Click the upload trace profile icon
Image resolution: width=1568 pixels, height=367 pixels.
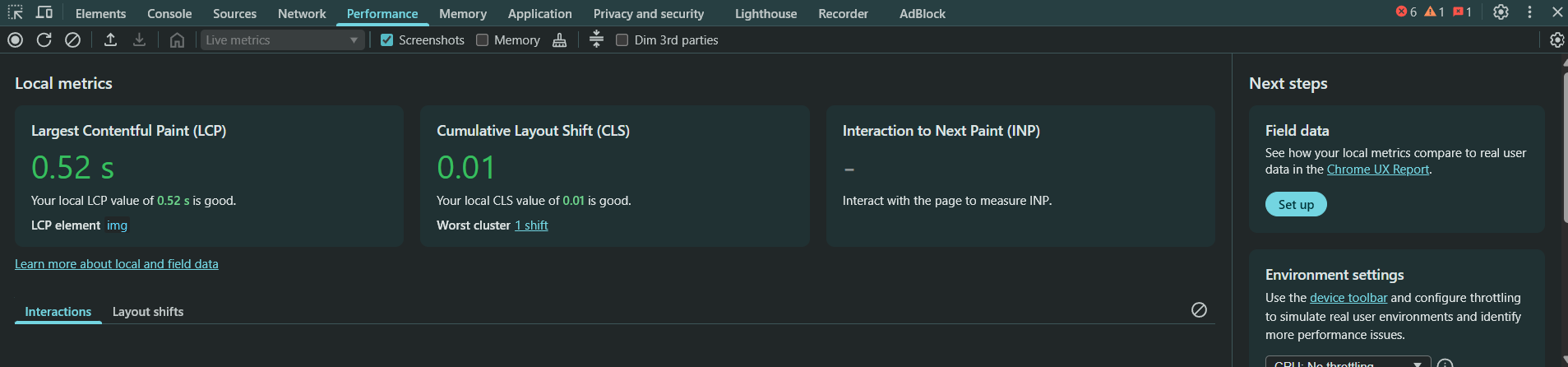point(110,39)
